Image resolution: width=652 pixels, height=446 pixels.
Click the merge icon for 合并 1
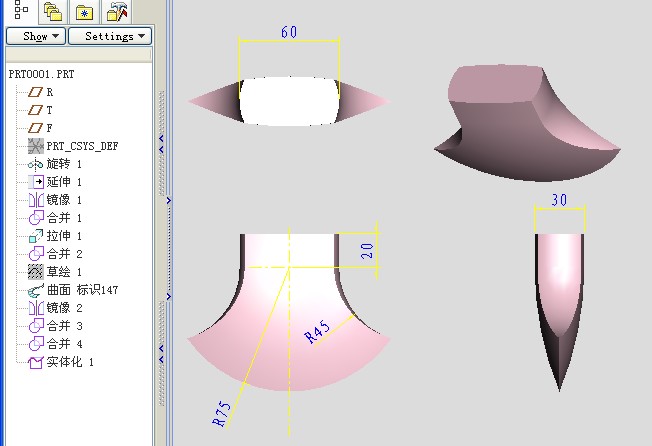36,217
